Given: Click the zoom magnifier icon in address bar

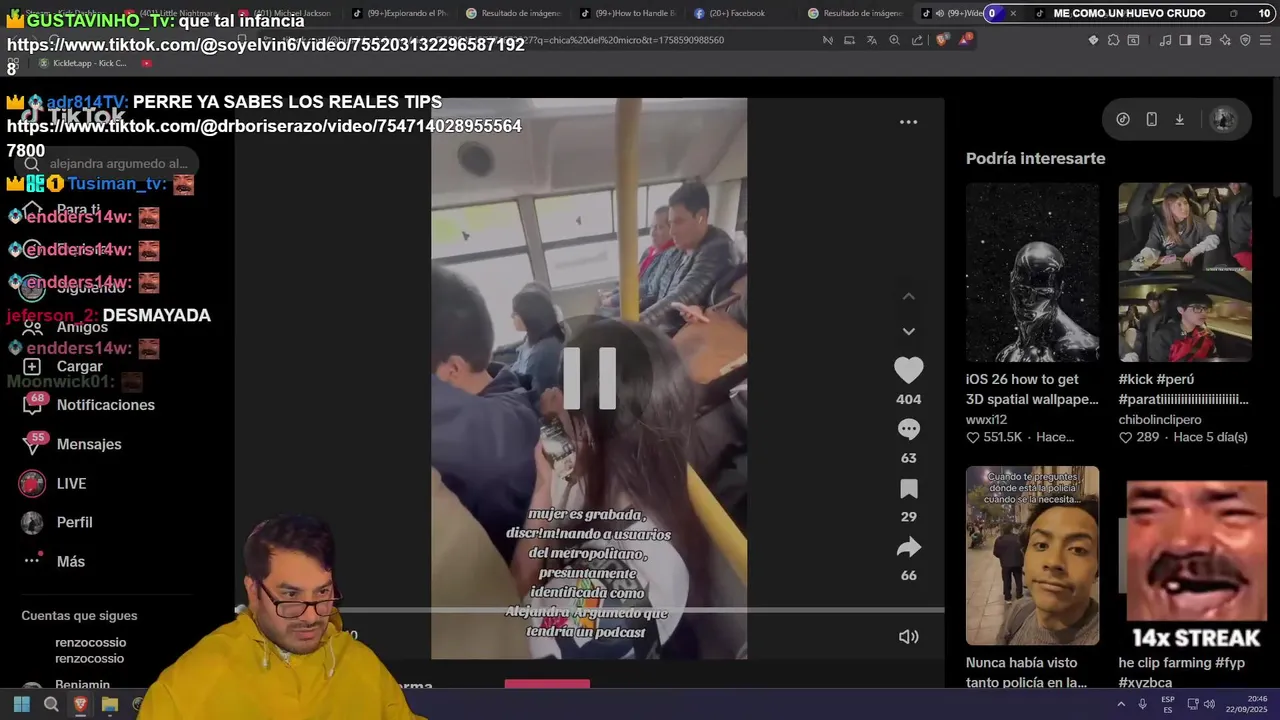Looking at the screenshot, I should pyautogui.click(x=894, y=40).
